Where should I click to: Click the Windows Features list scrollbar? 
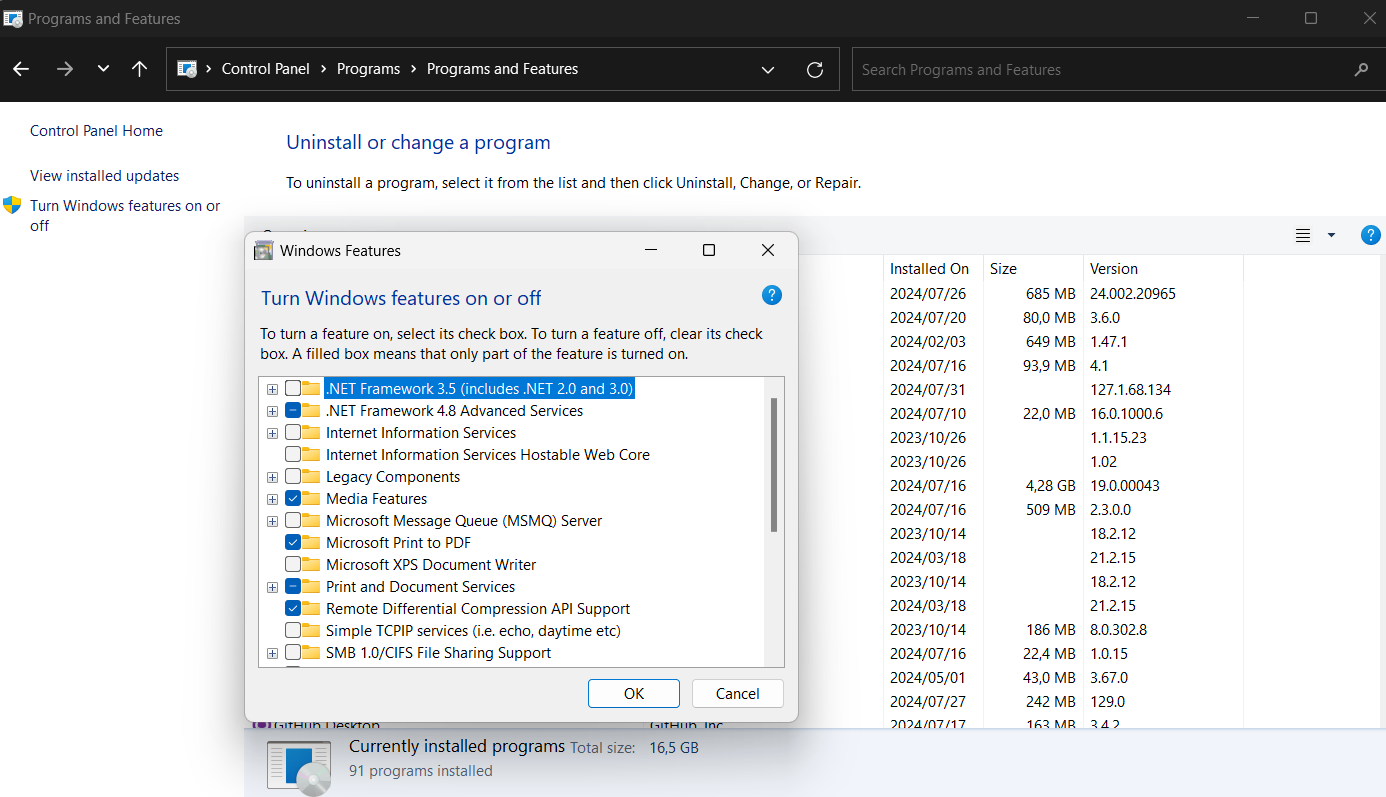[x=774, y=465]
